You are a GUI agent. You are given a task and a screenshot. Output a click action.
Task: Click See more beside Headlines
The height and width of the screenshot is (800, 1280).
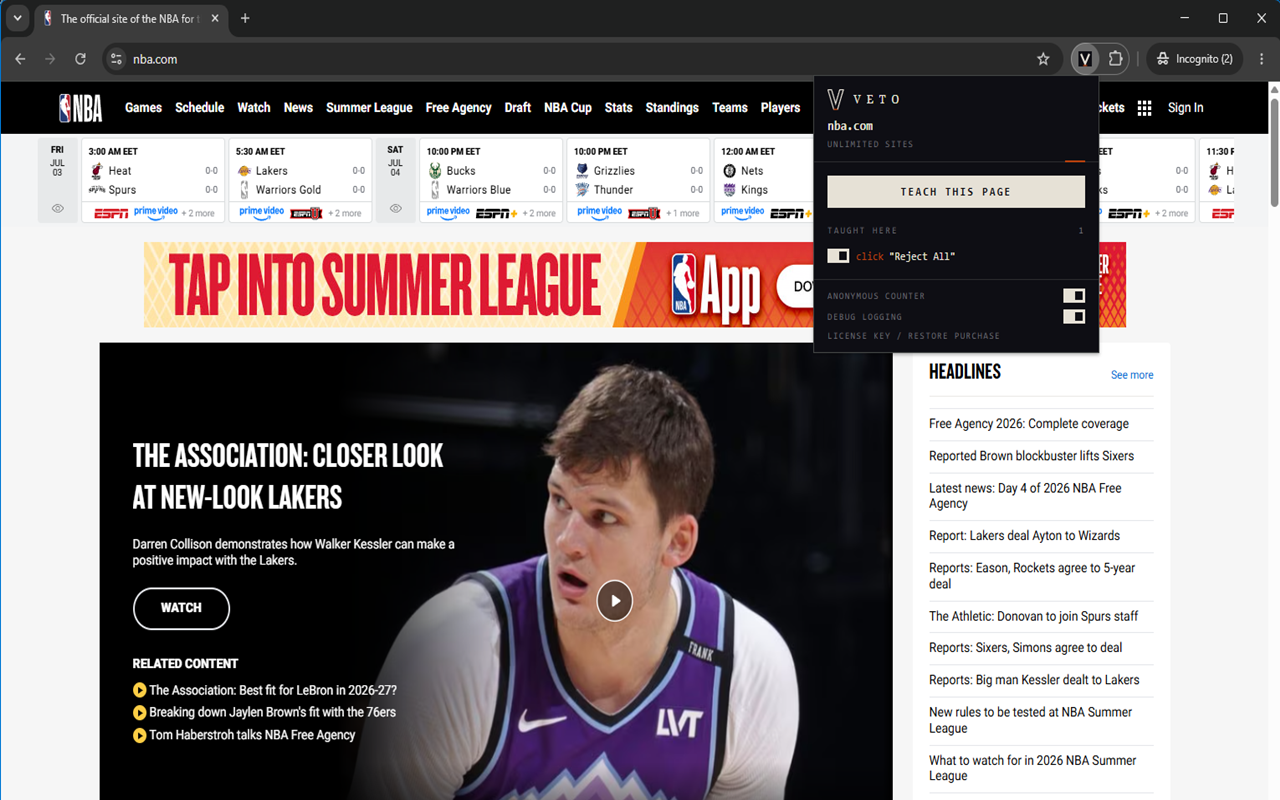click(x=1132, y=375)
